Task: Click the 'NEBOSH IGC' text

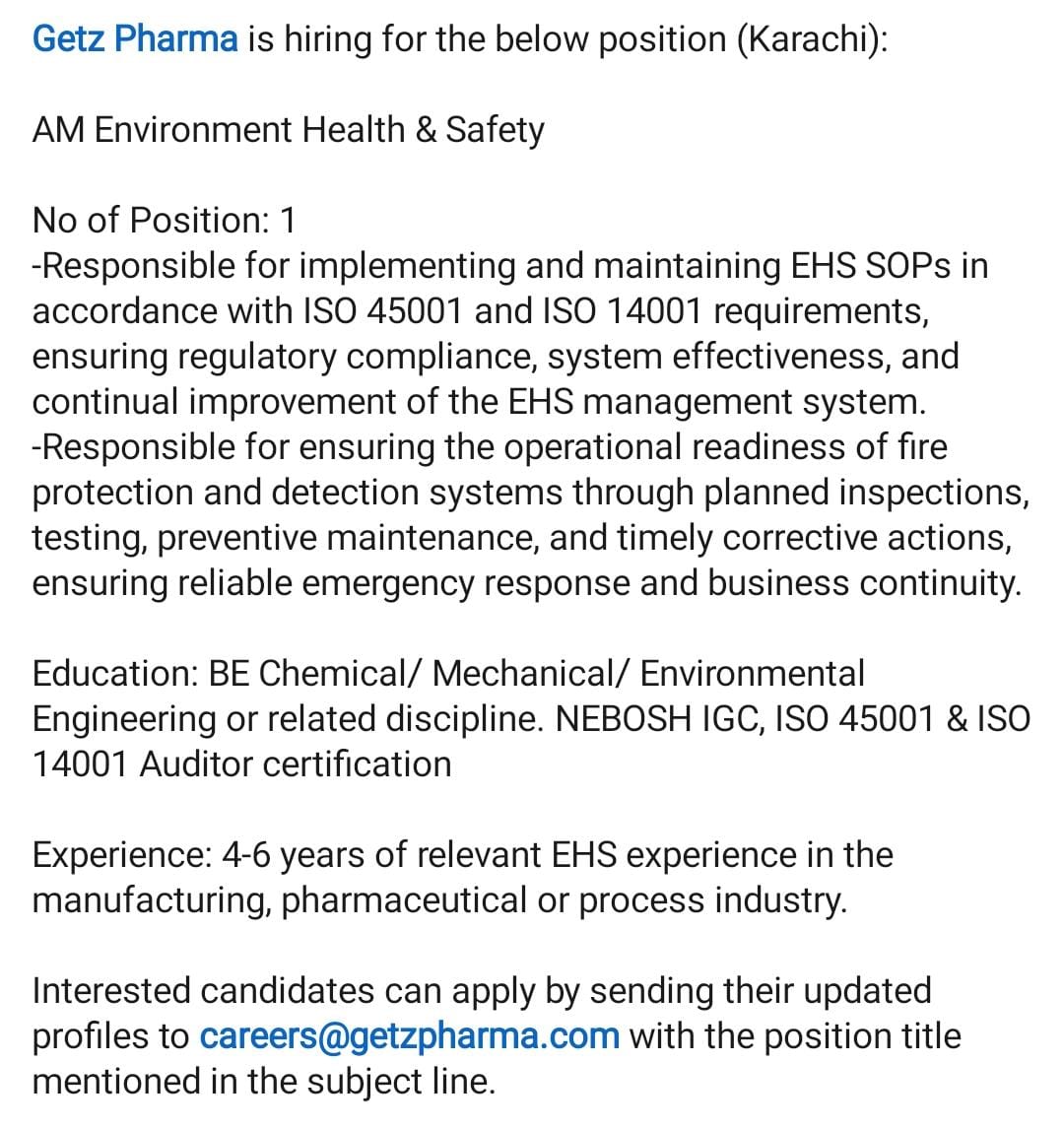Action: coord(660,719)
